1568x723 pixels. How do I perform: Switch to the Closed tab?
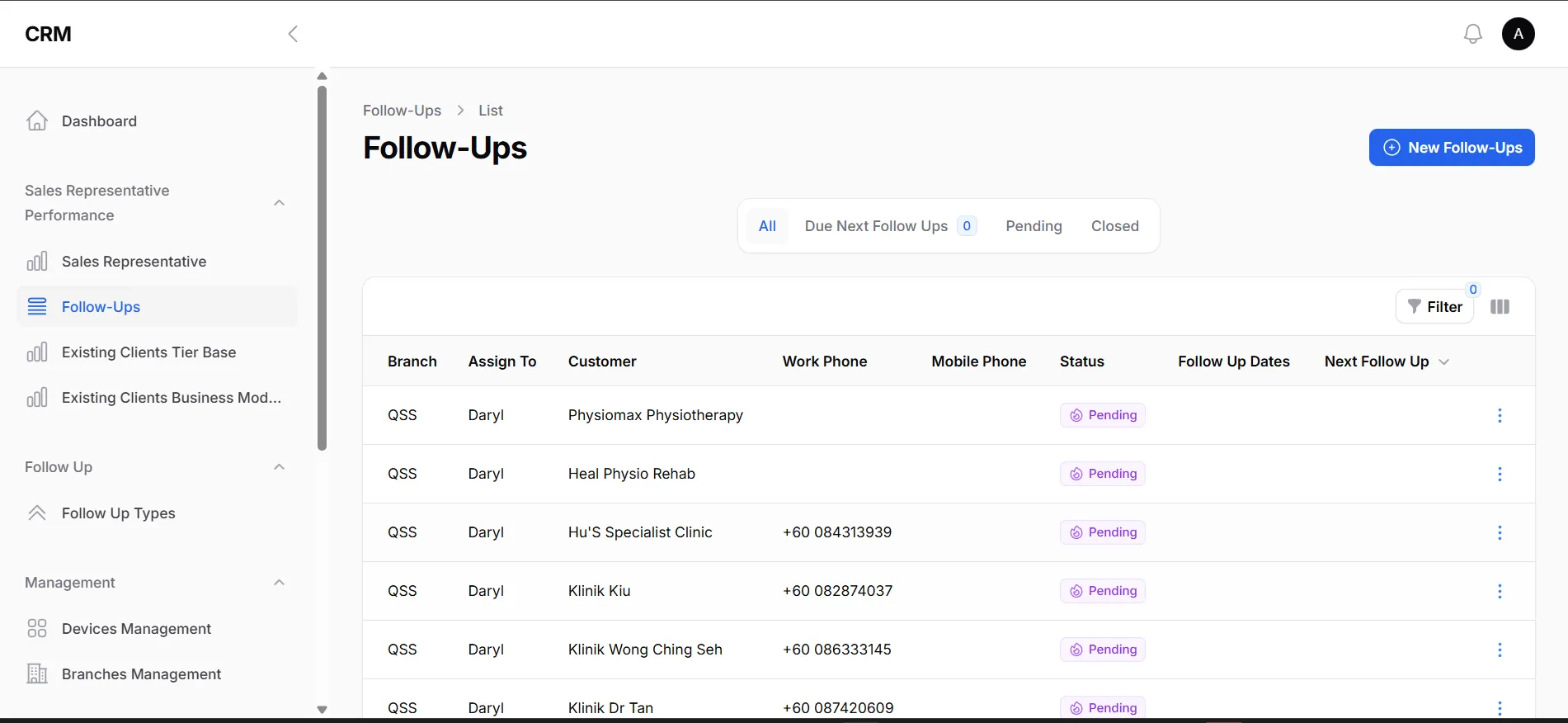[1115, 226]
